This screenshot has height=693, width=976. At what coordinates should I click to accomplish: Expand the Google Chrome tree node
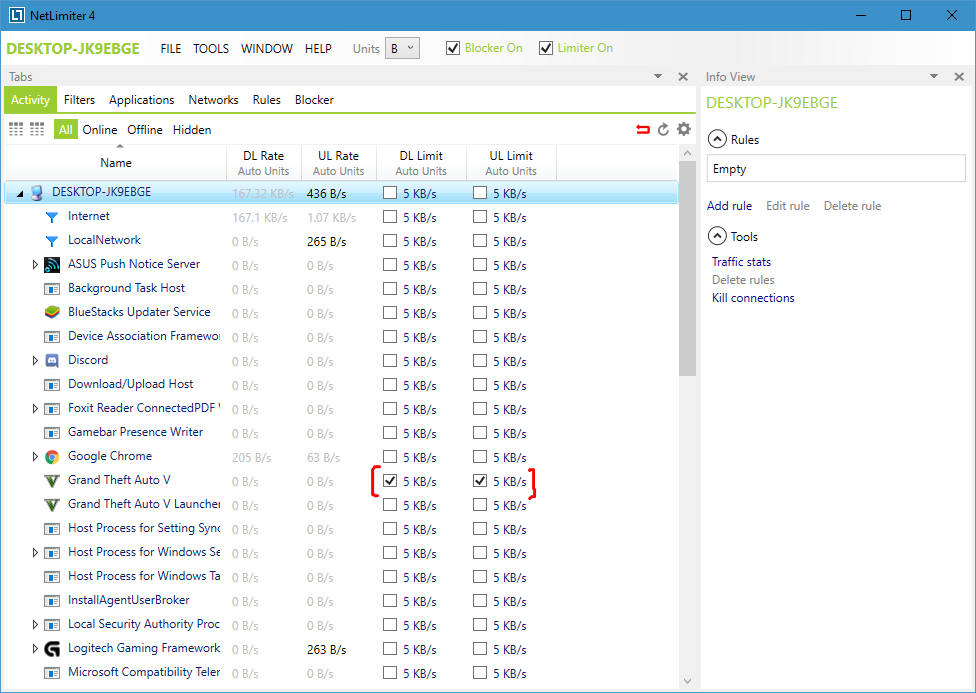[x=35, y=457]
